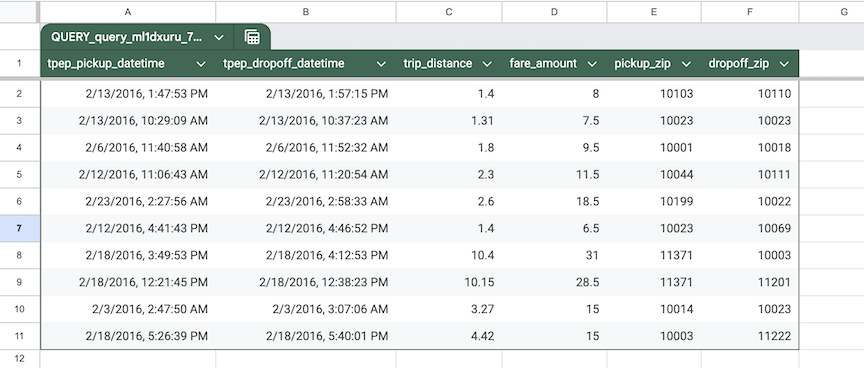Image resolution: width=864 pixels, height=368 pixels.
Task: Expand the QUERY_query table name dropdown
Action: tap(219, 37)
